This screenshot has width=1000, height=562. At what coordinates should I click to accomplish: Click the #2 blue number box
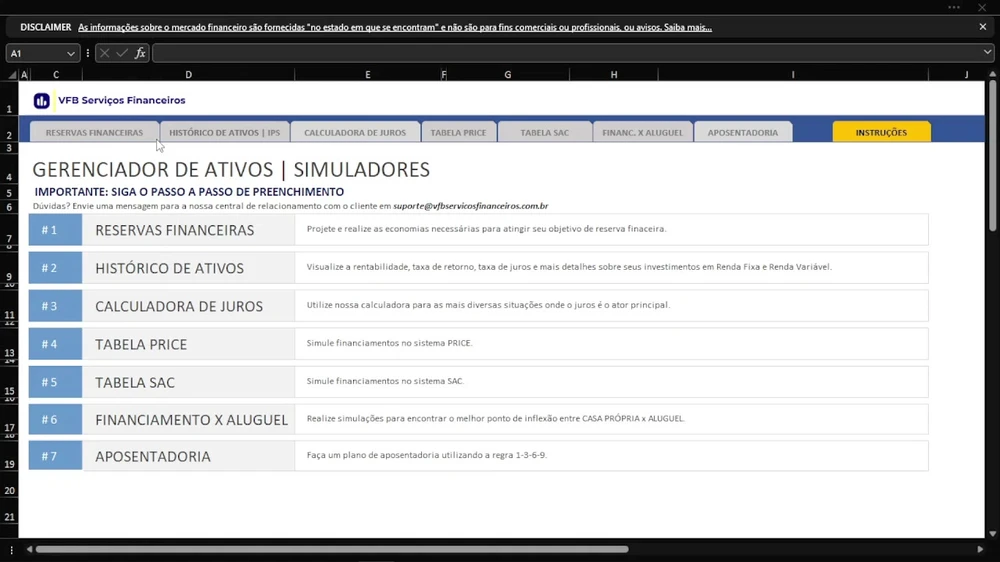(55, 268)
